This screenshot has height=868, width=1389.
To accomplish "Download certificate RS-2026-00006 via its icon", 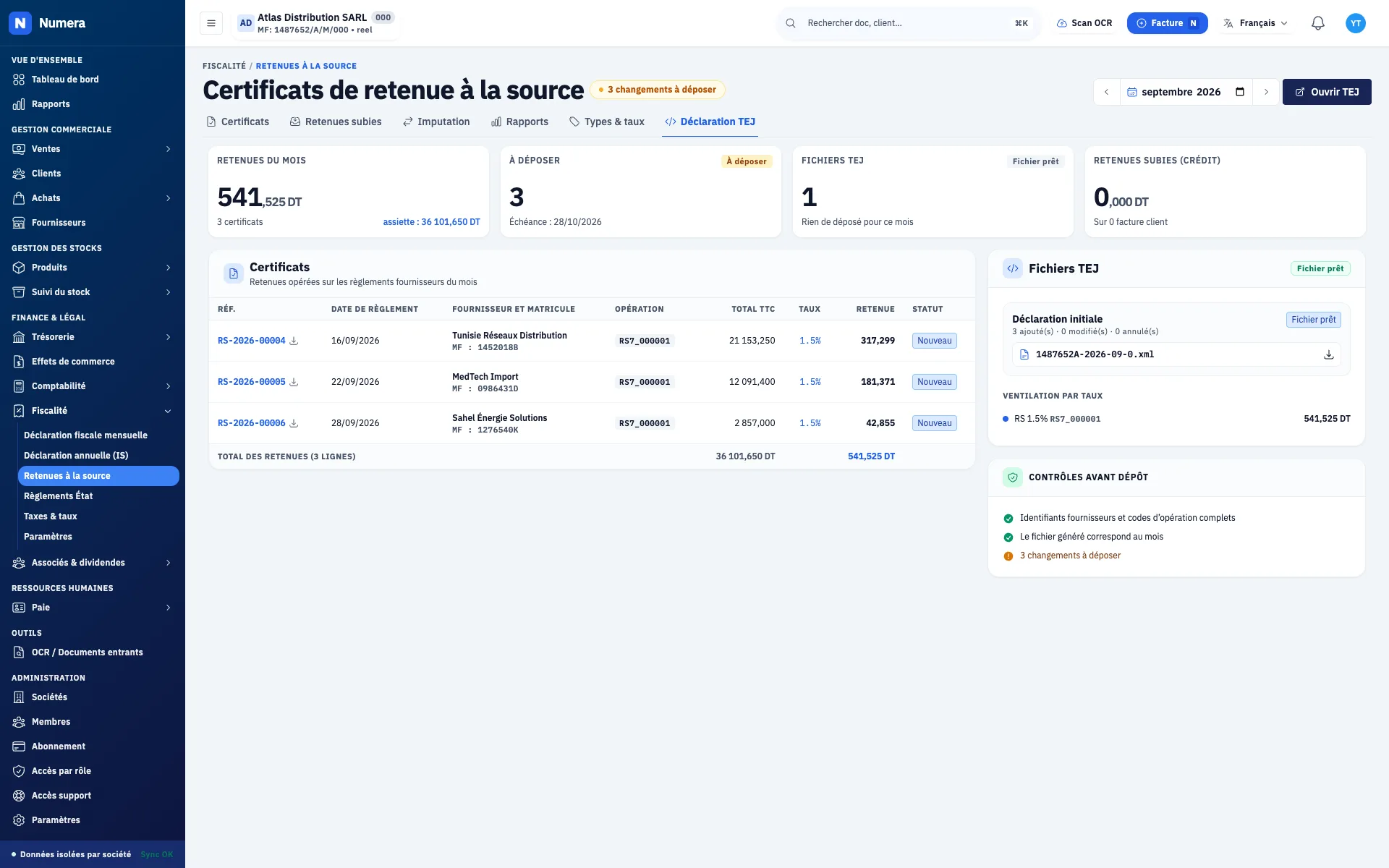I will (x=294, y=423).
